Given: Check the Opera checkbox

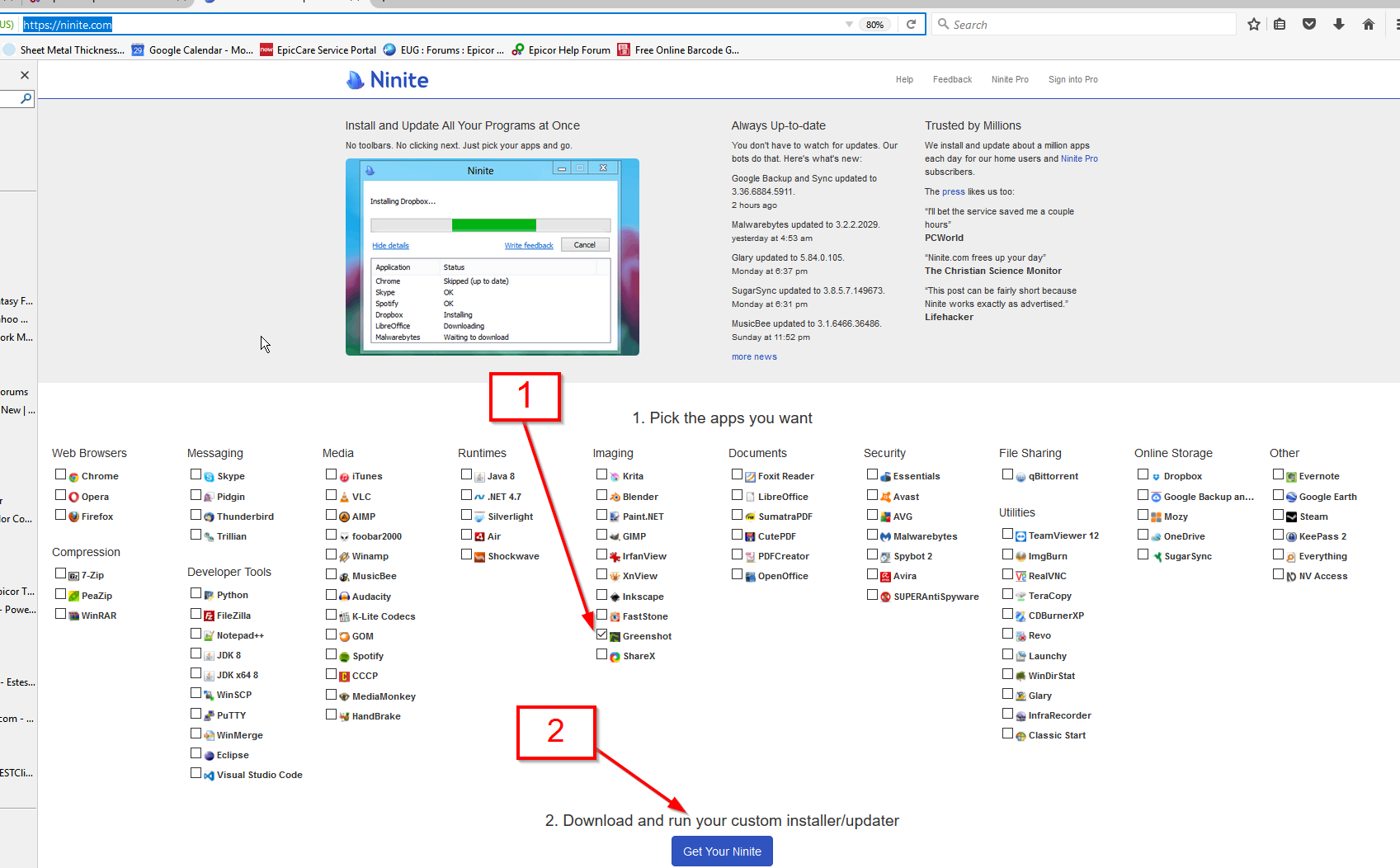Looking at the screenshot, I should 61,495.
